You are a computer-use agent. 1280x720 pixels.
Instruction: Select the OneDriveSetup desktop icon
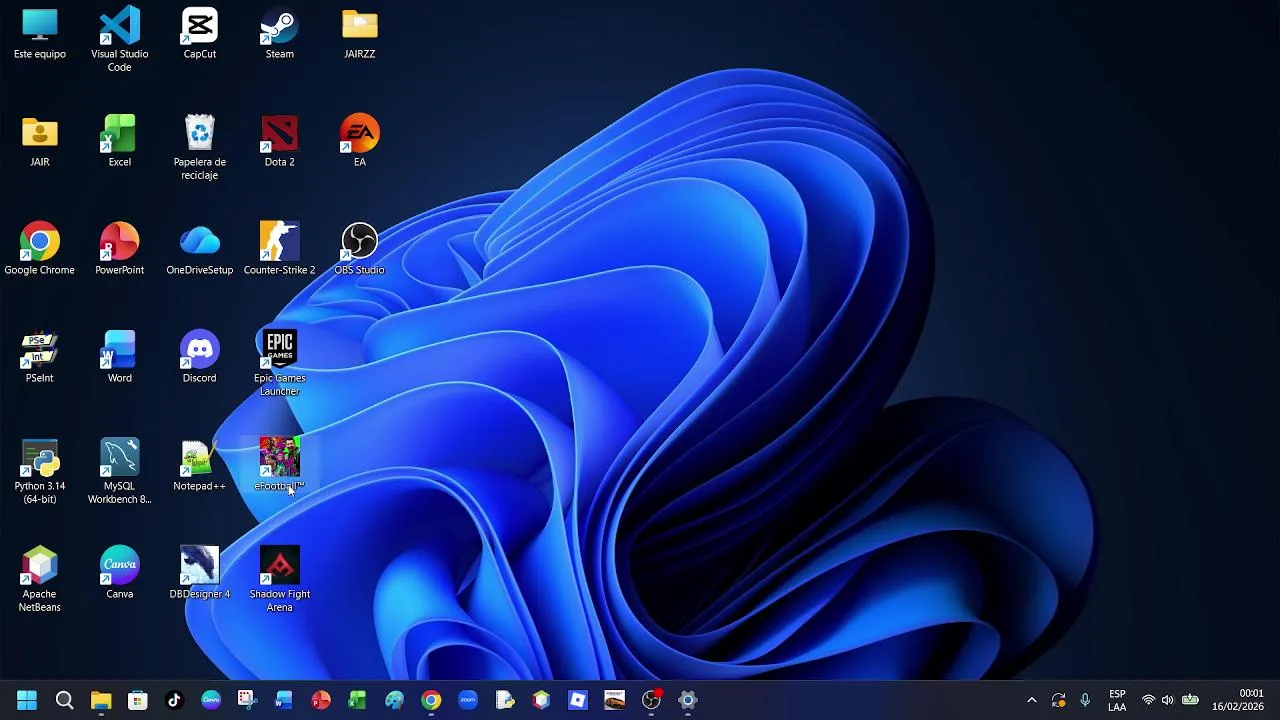[x=200, y=250]
